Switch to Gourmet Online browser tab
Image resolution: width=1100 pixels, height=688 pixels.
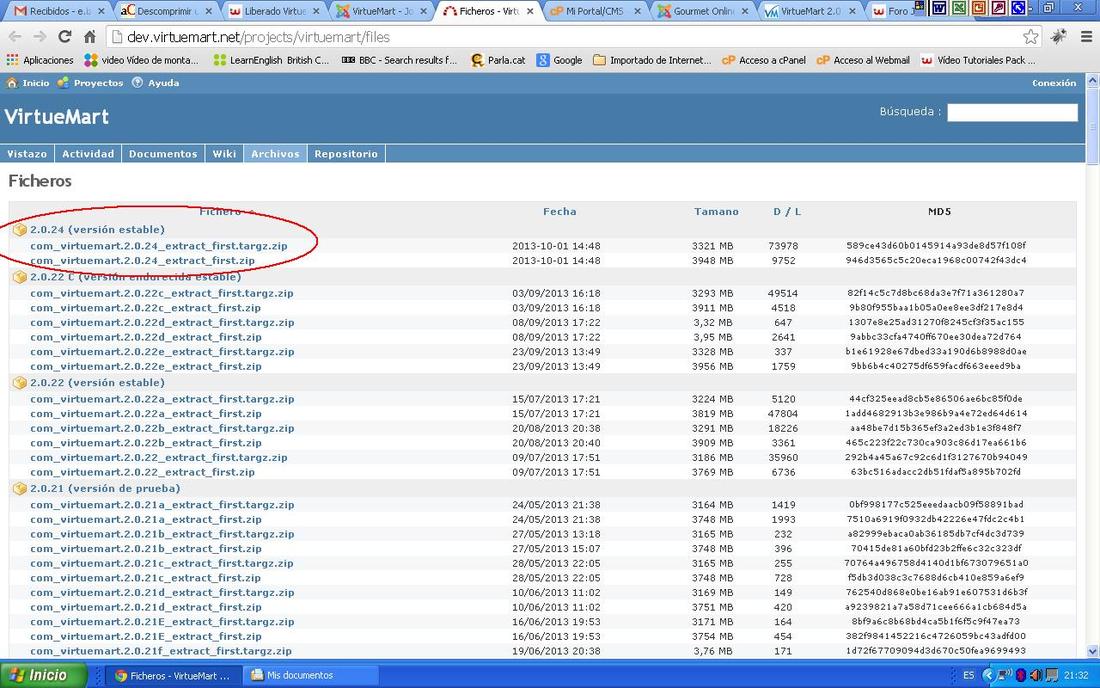[x=702, y=11]
